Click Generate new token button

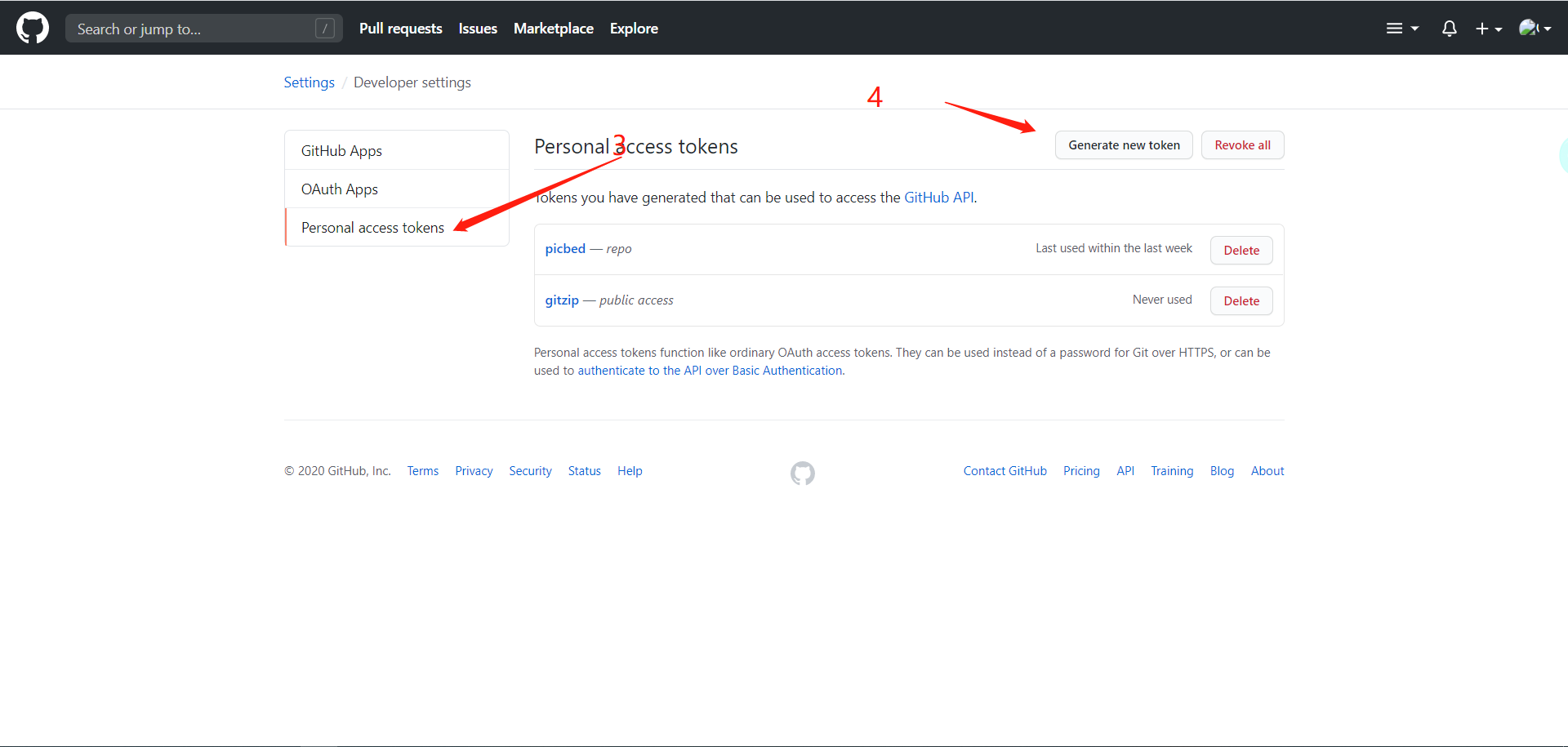[x=1124, y=145]
